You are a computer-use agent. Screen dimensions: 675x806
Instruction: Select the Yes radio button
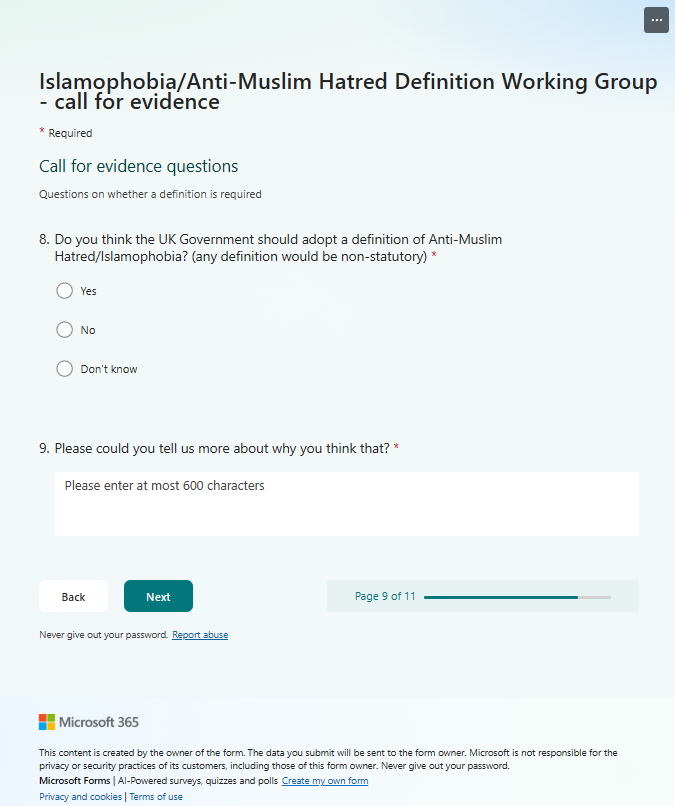pos(64,291)
